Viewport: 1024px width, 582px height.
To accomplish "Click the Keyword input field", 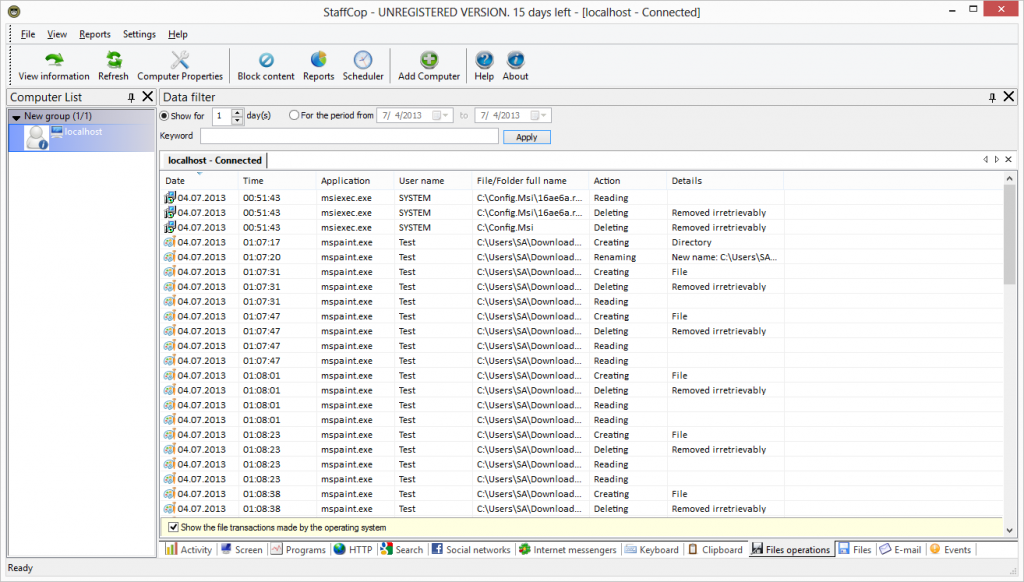I will click(348, 137).
